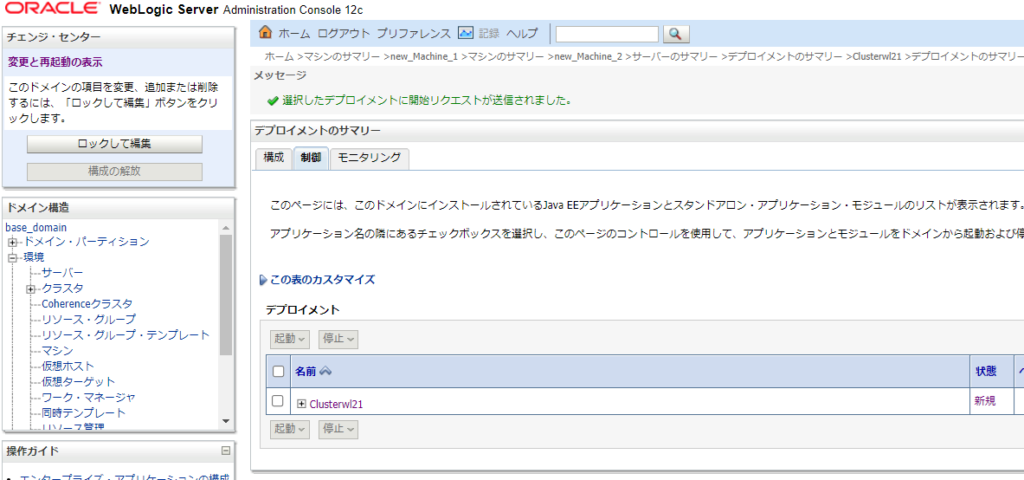Click into the search text field

coord(606,34)
